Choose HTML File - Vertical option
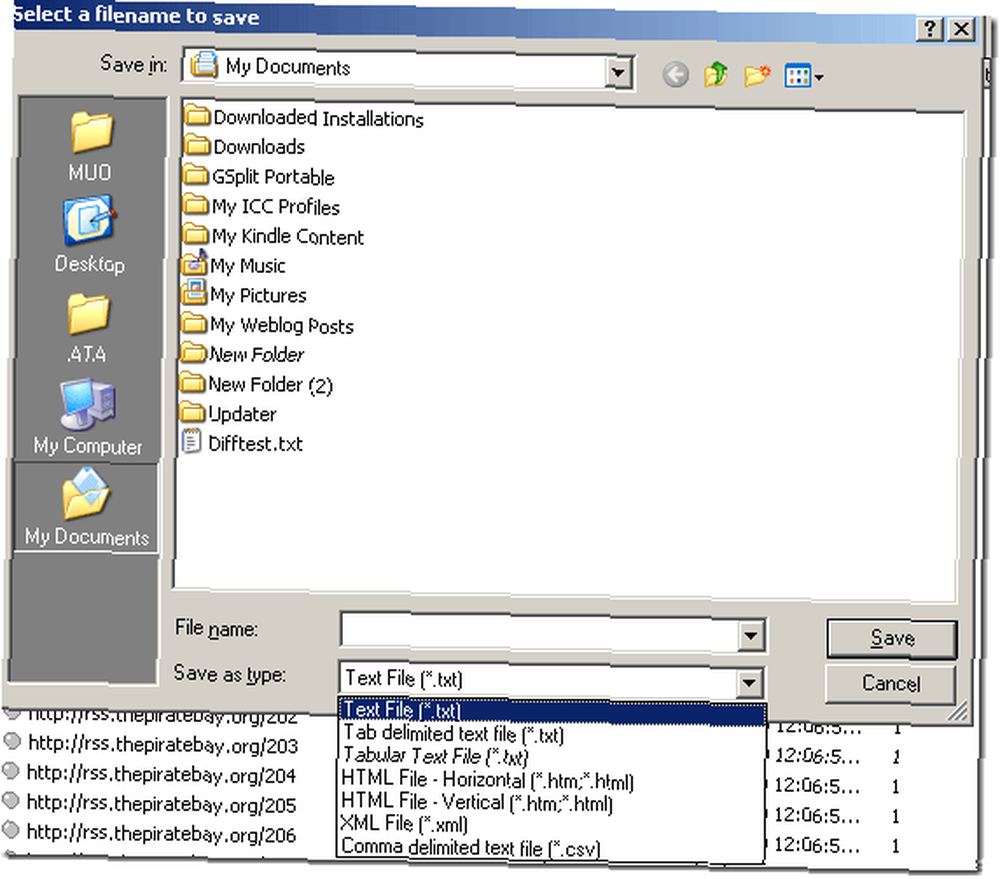1000x879 pixels. [552, 802]
